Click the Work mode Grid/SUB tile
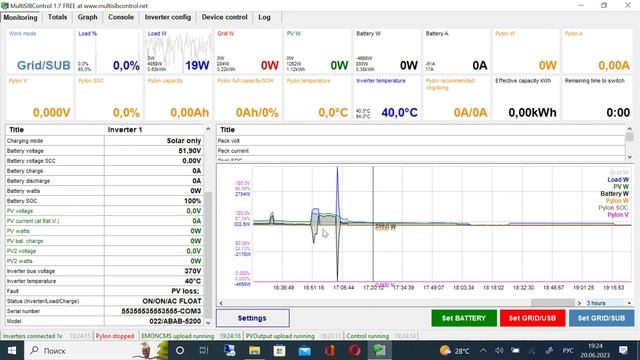The width and height of the screenshot is (640, 360). (x=40, y=51)
